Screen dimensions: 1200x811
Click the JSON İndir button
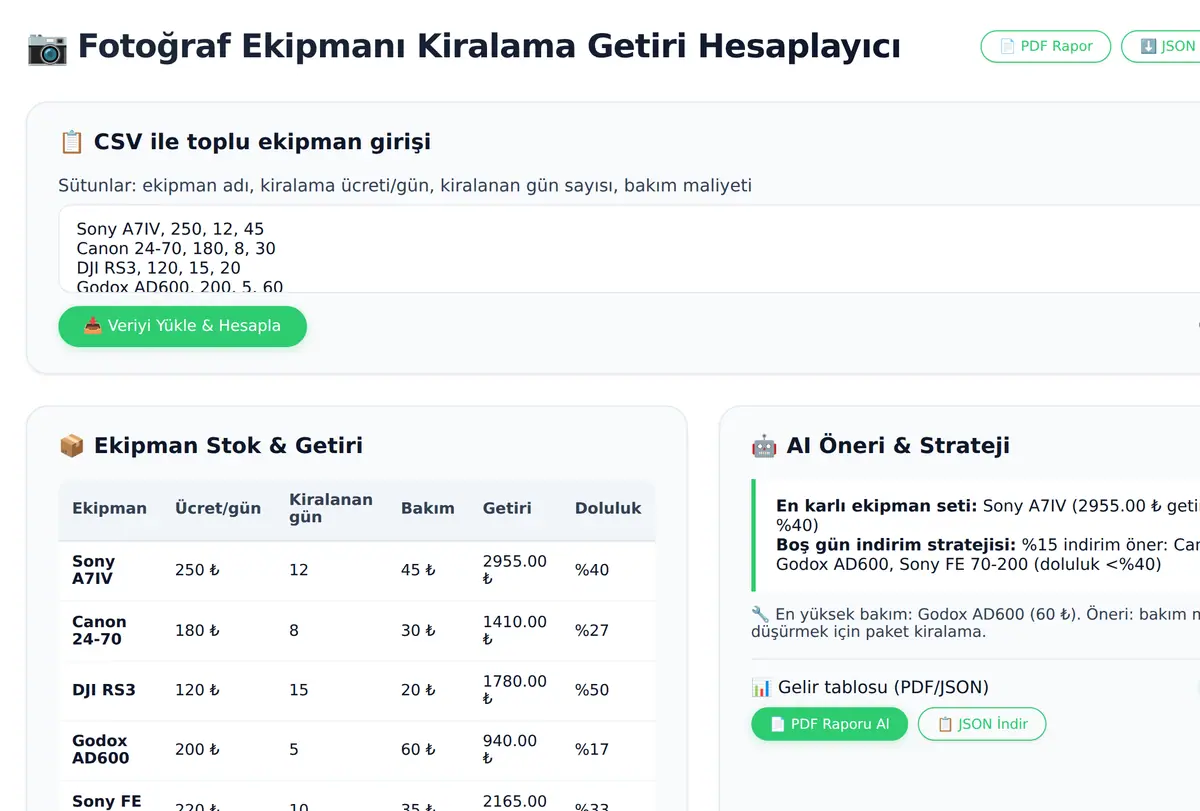tap(982, 724)
